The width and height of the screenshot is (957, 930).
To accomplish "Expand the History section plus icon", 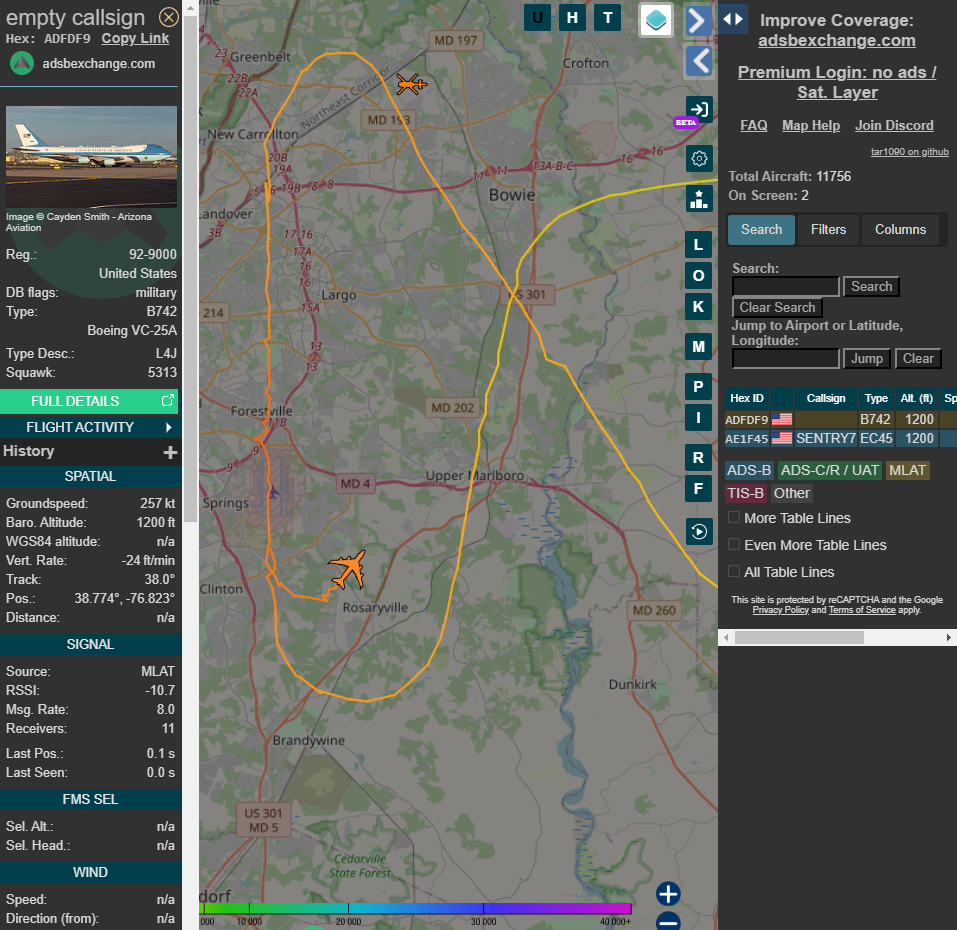I will pyautogui.click(x=170, y=452).
